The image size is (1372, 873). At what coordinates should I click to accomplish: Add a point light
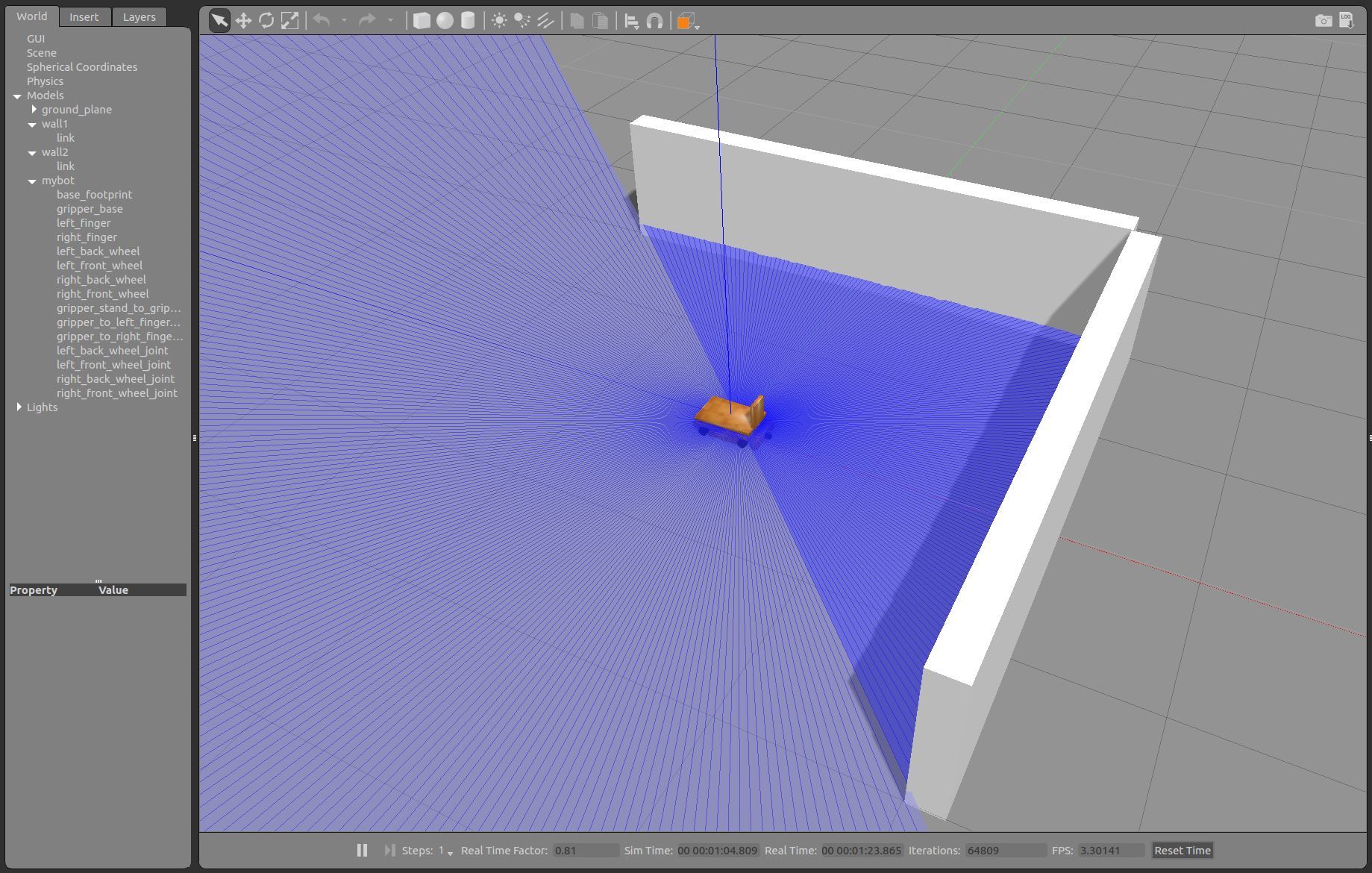[x=499, y=21]
